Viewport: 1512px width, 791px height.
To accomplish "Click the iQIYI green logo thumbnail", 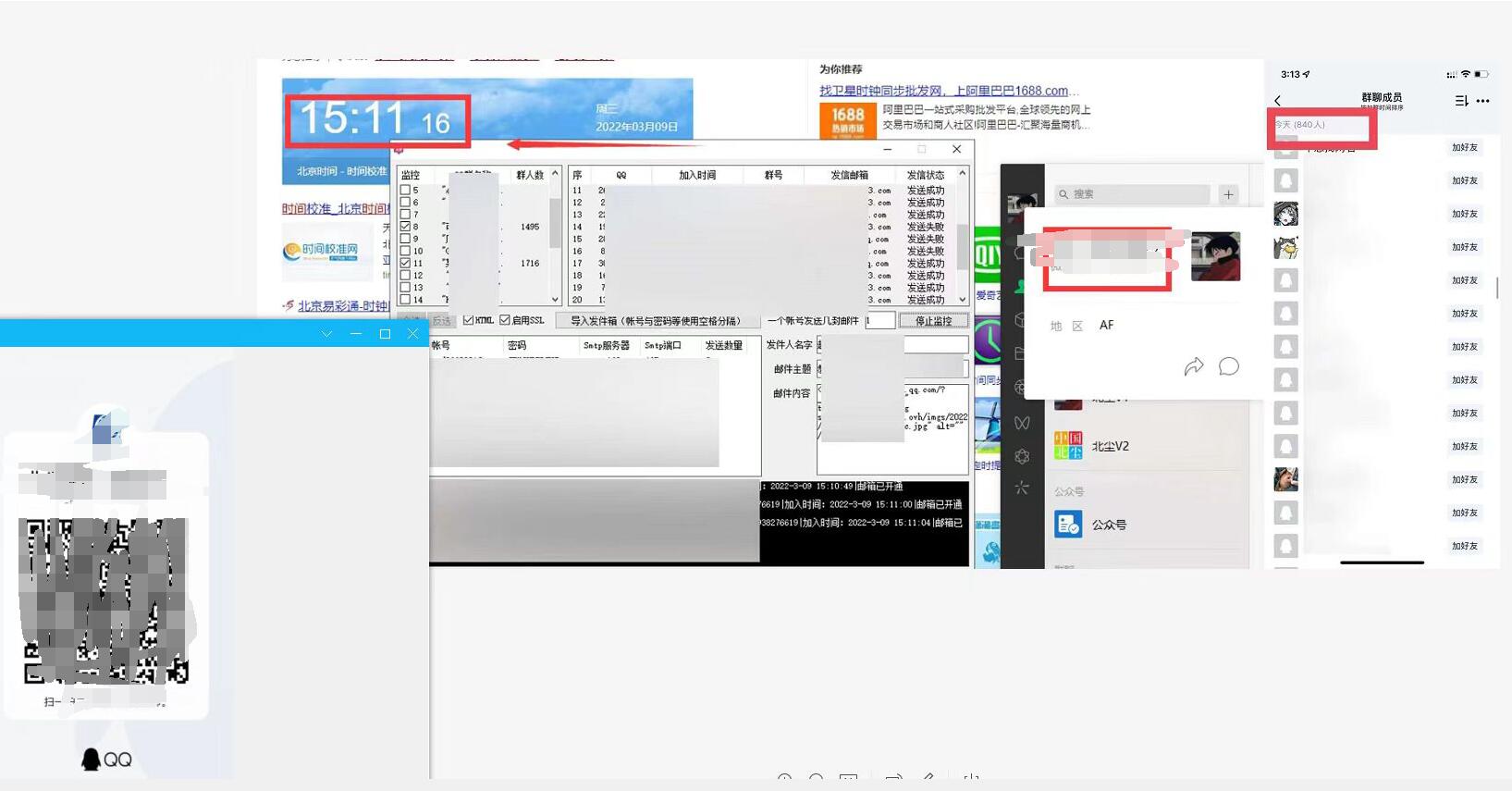I will 988,255.
